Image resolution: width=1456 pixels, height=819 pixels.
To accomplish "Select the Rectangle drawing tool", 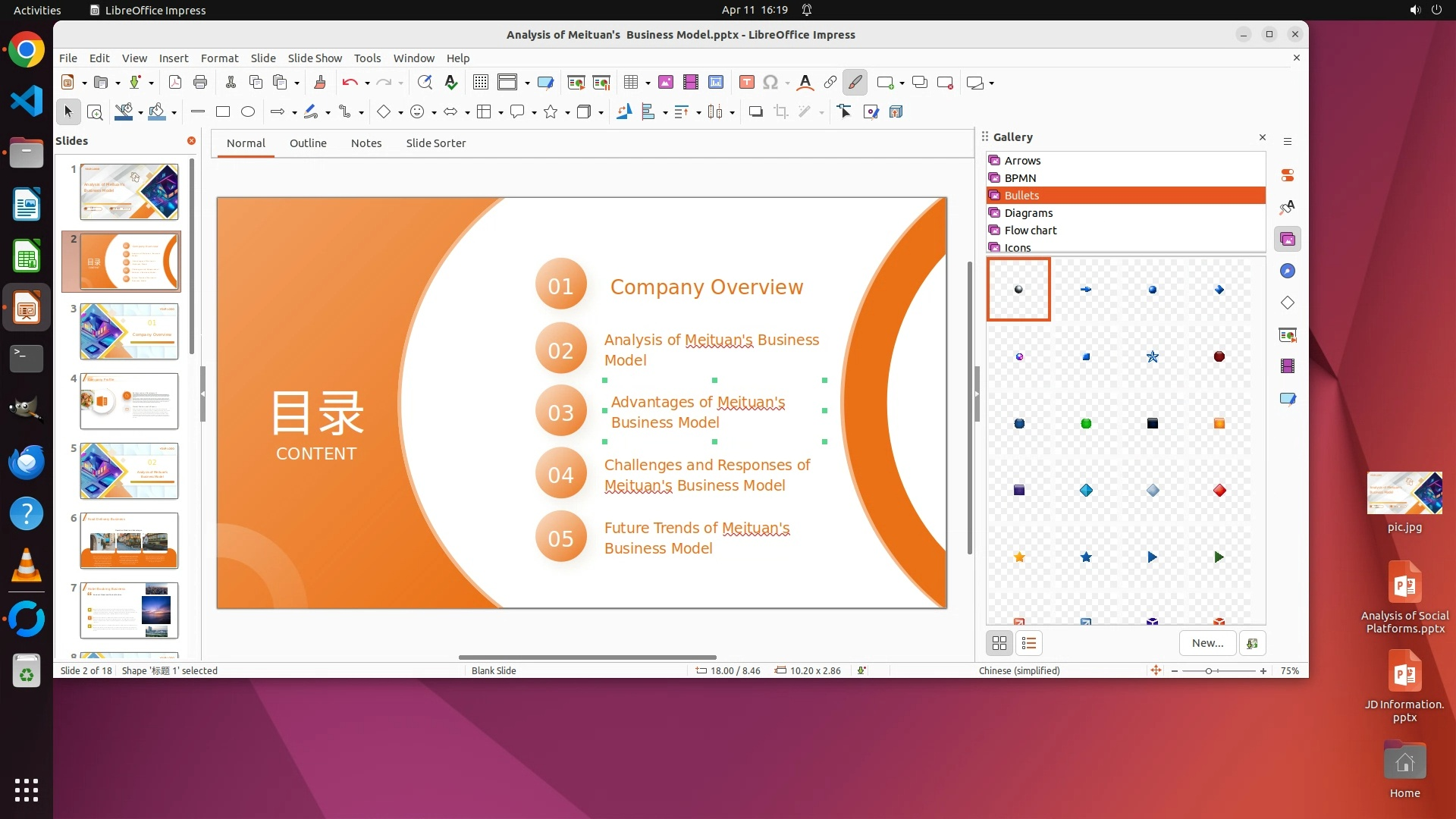I will click(223, 112).
